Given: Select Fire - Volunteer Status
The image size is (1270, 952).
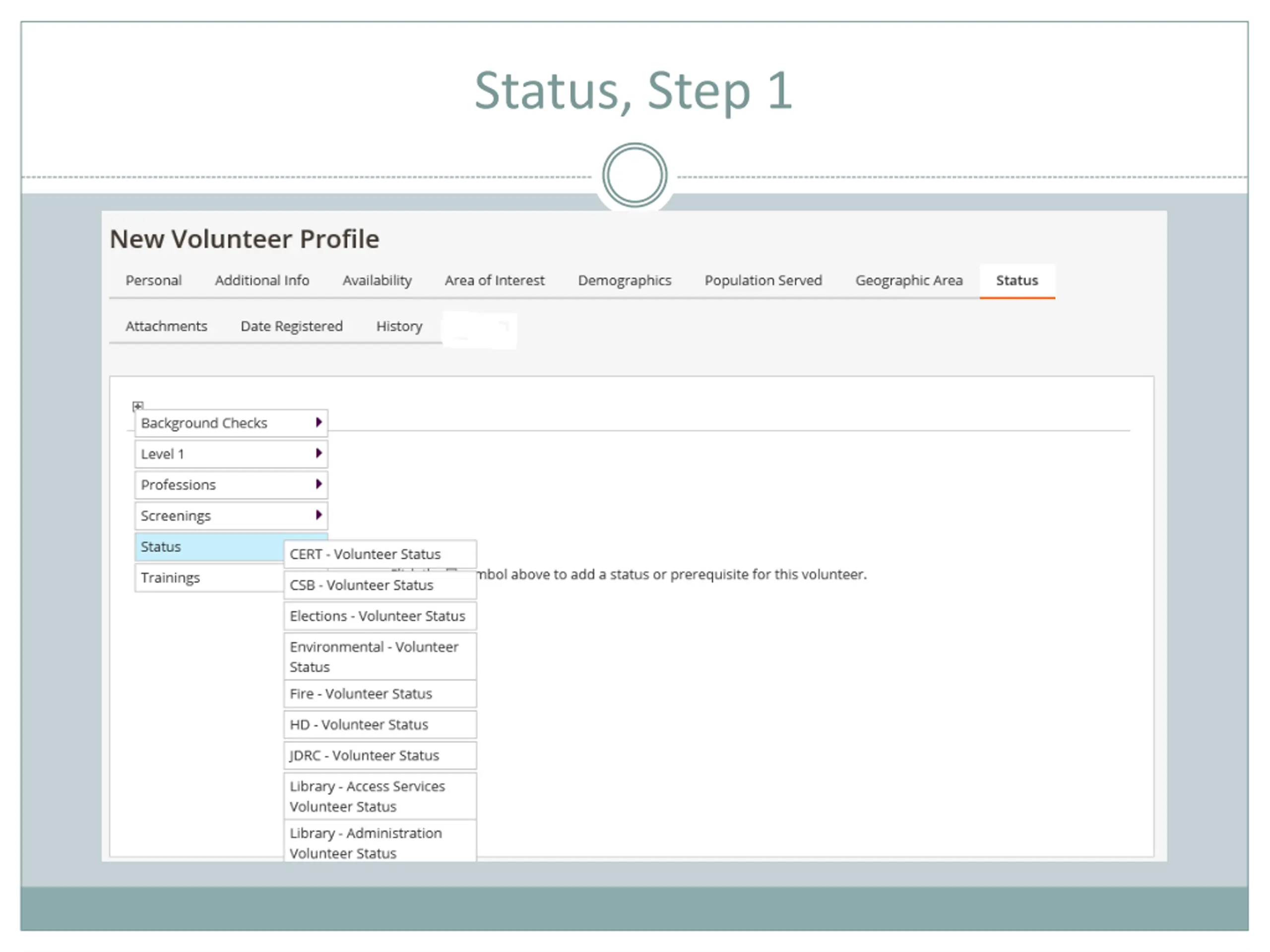Looking at the screenshot, I should click(380, 694).
